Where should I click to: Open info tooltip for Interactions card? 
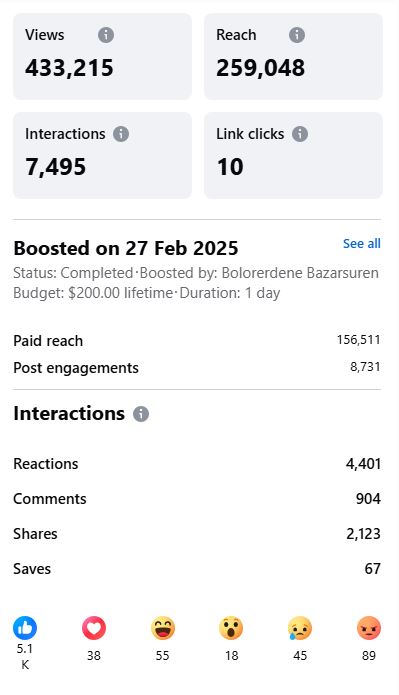tap(121, 134)
